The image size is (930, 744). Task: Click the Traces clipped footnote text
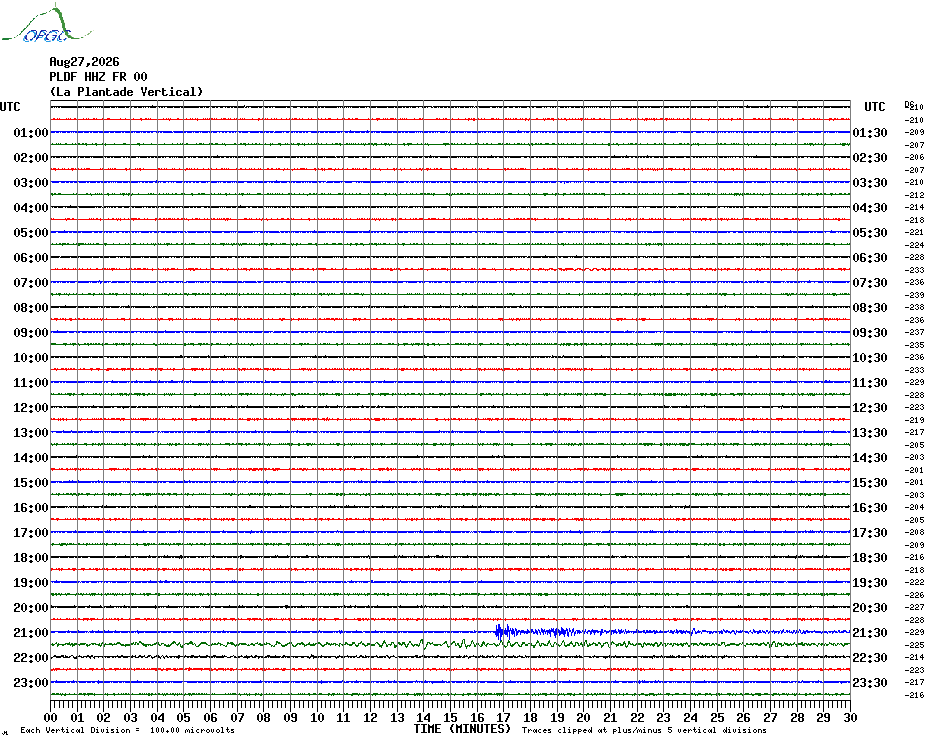[644, 730]
